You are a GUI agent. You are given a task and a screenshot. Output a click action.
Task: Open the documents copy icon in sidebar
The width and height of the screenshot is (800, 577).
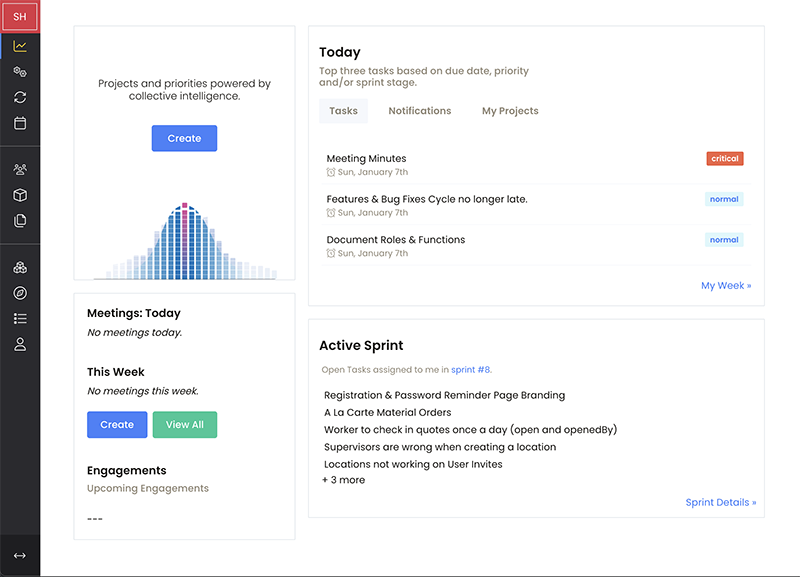20,221
